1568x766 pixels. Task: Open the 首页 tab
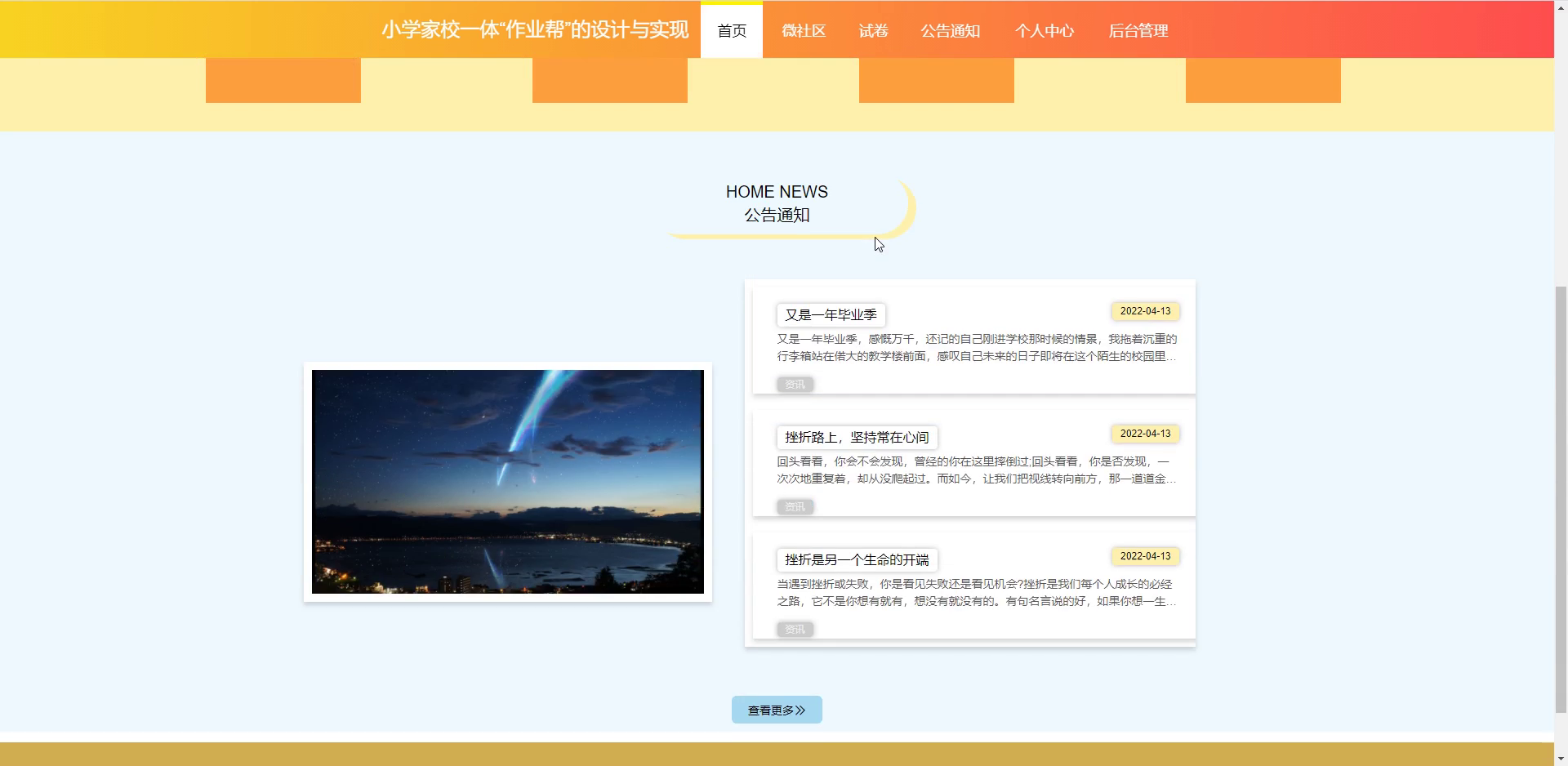pos(732,30)
